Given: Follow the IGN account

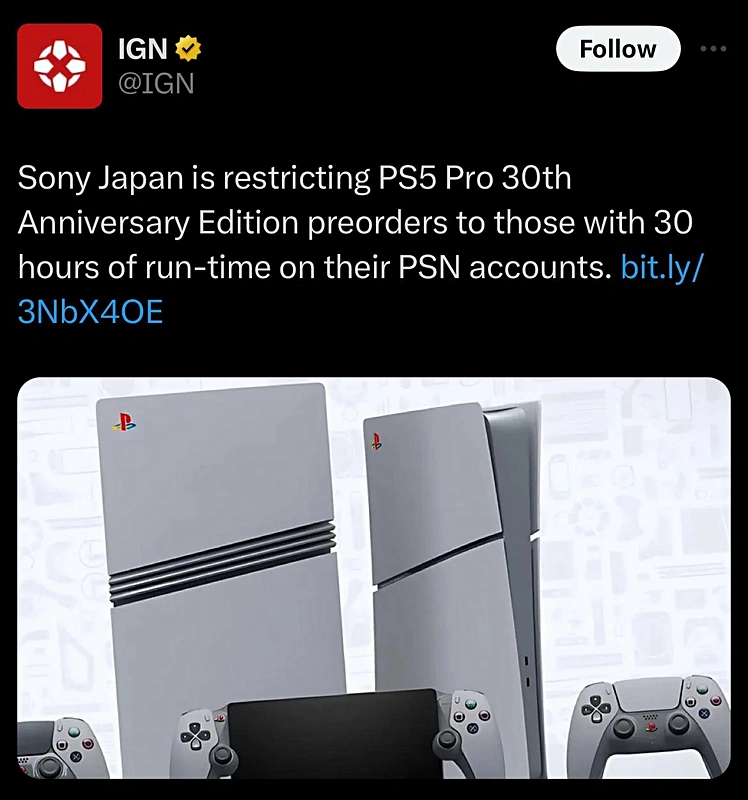Looking at the screenshot, I should [618, 49].
